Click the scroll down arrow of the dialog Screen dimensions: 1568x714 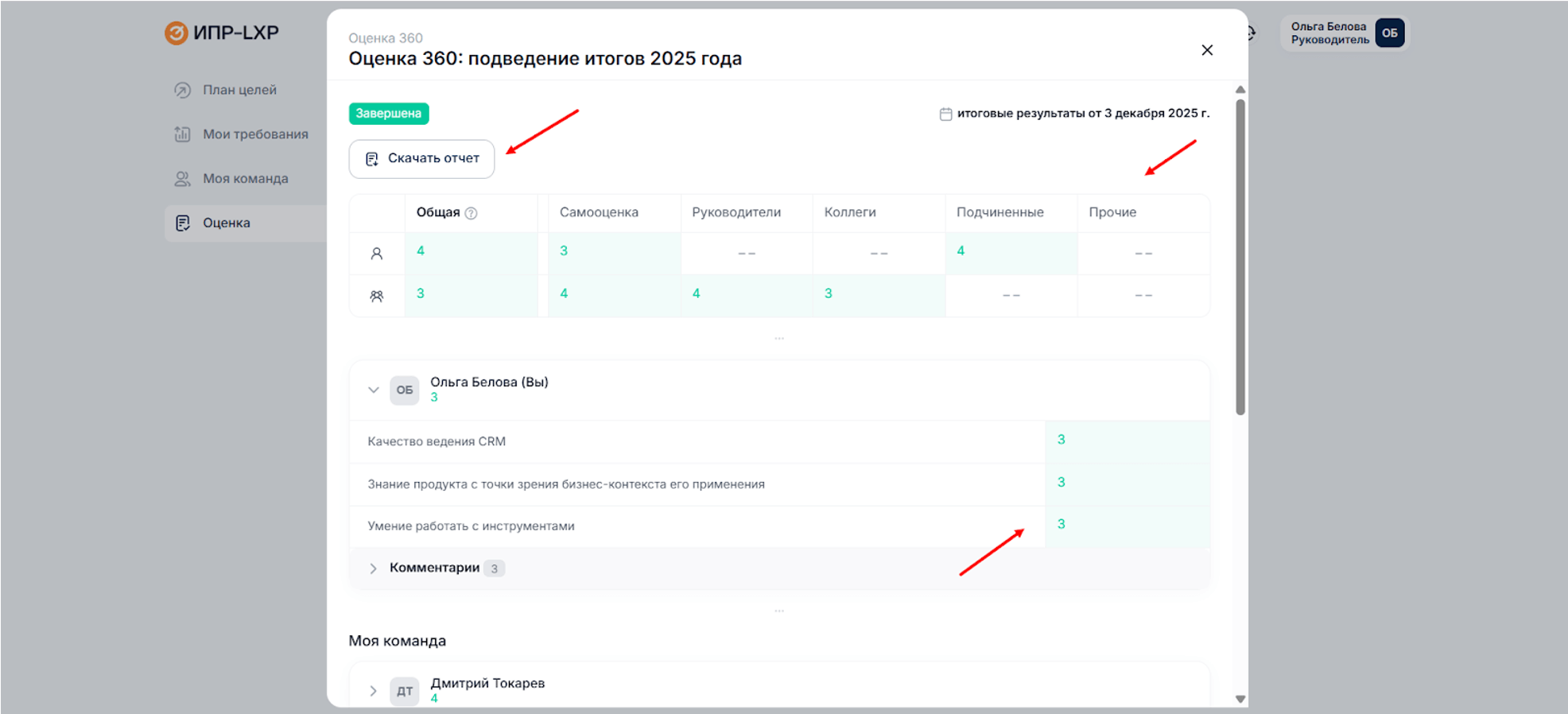[1240, 700]
